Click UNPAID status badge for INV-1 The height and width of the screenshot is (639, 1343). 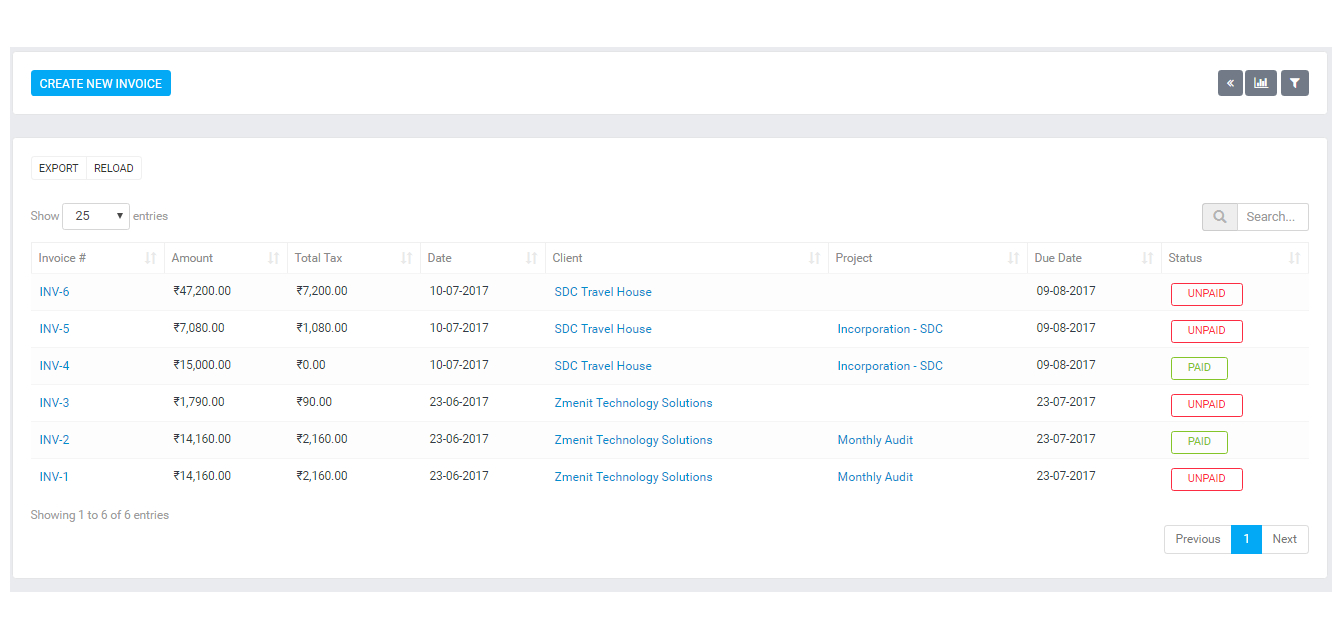click(x=1206, y=479)
